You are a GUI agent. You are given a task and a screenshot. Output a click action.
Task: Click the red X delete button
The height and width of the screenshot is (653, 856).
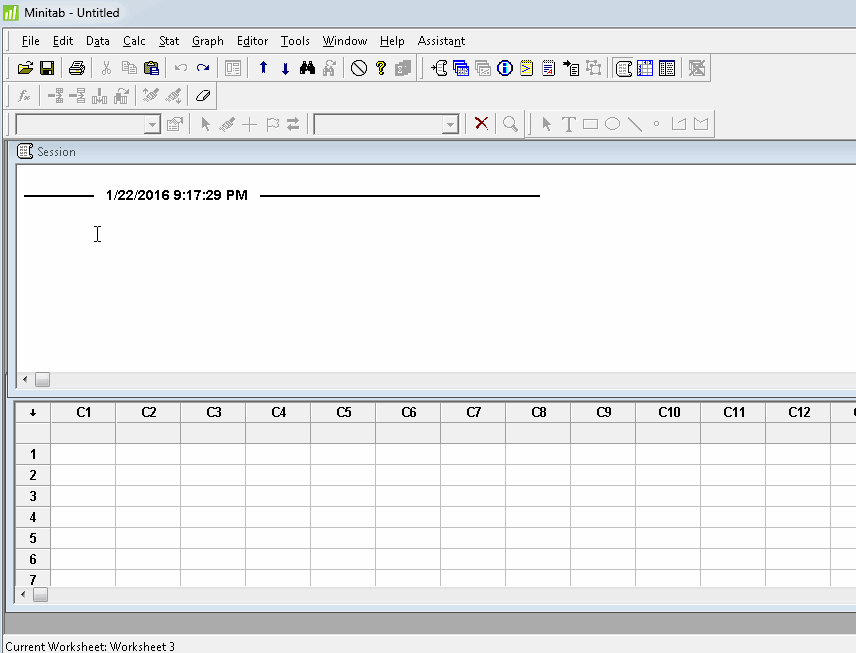click(481, 123)
